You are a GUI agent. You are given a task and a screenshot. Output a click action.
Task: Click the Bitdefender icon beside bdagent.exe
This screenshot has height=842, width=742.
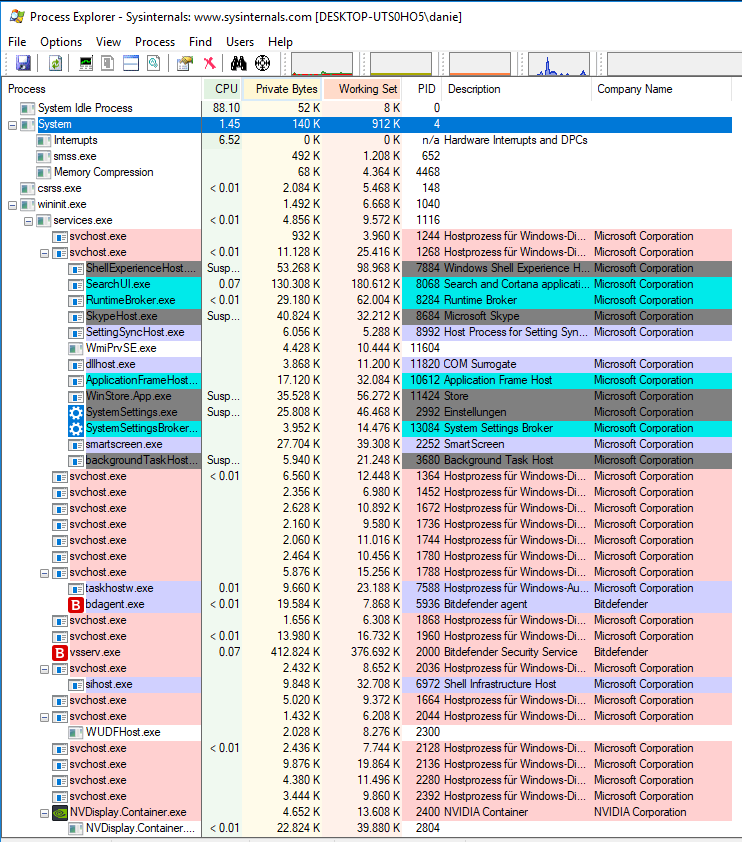76,605
